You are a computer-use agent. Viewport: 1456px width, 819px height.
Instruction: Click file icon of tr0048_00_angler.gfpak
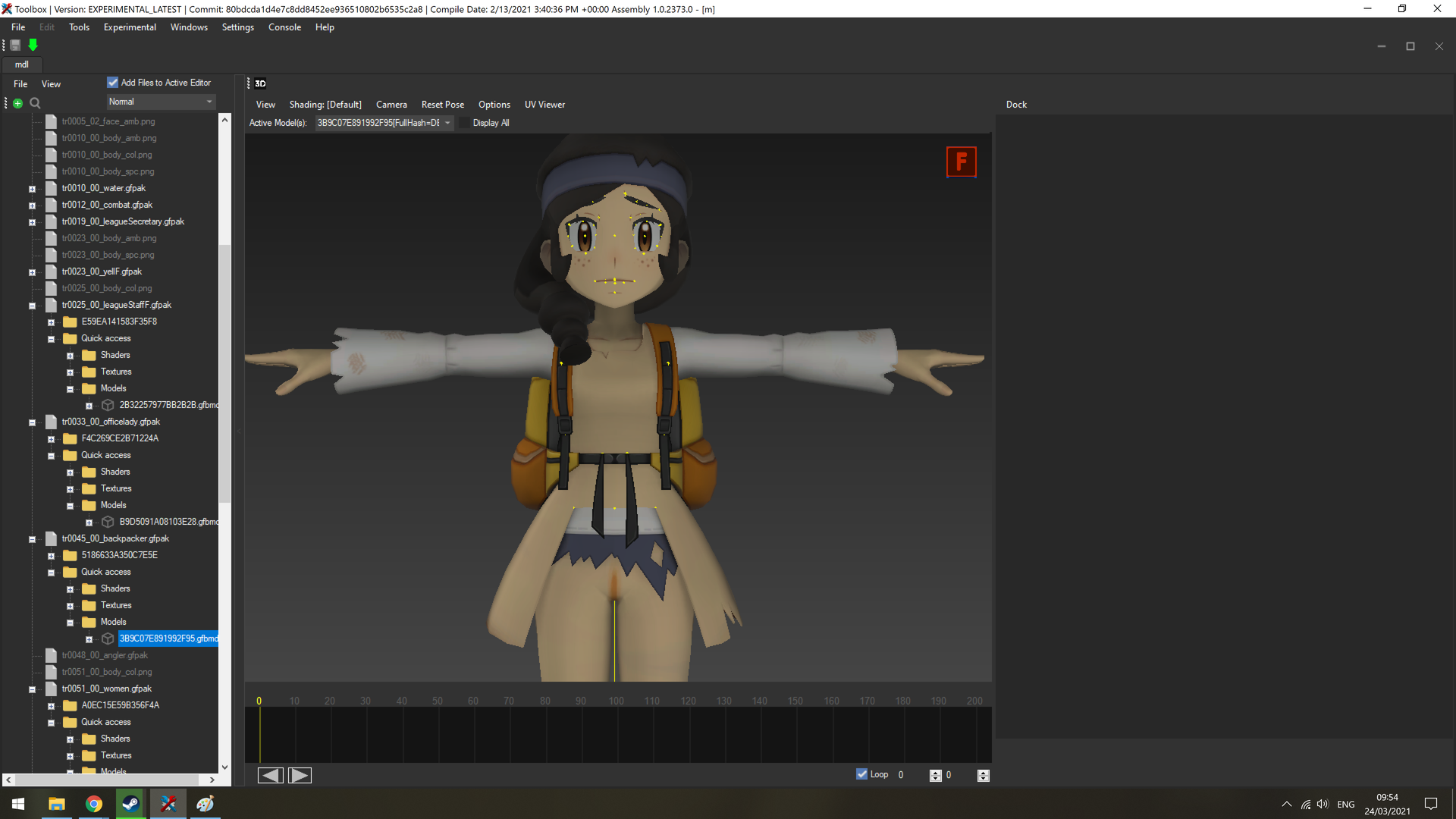coord(52,655)
